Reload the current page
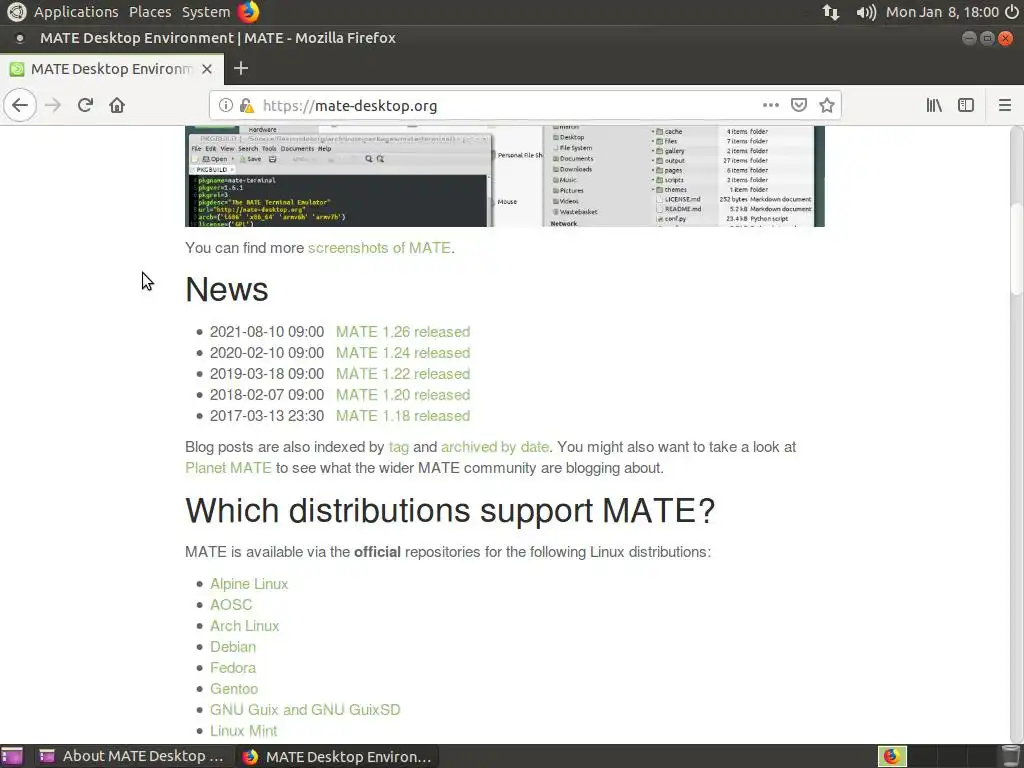Viewport: 1024px width, 768px height. (x=85, y=105)
